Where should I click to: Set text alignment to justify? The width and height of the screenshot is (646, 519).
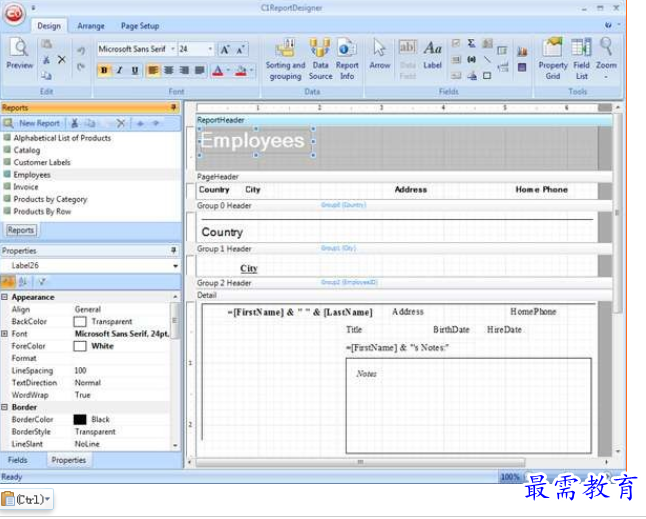pos(199,70)
